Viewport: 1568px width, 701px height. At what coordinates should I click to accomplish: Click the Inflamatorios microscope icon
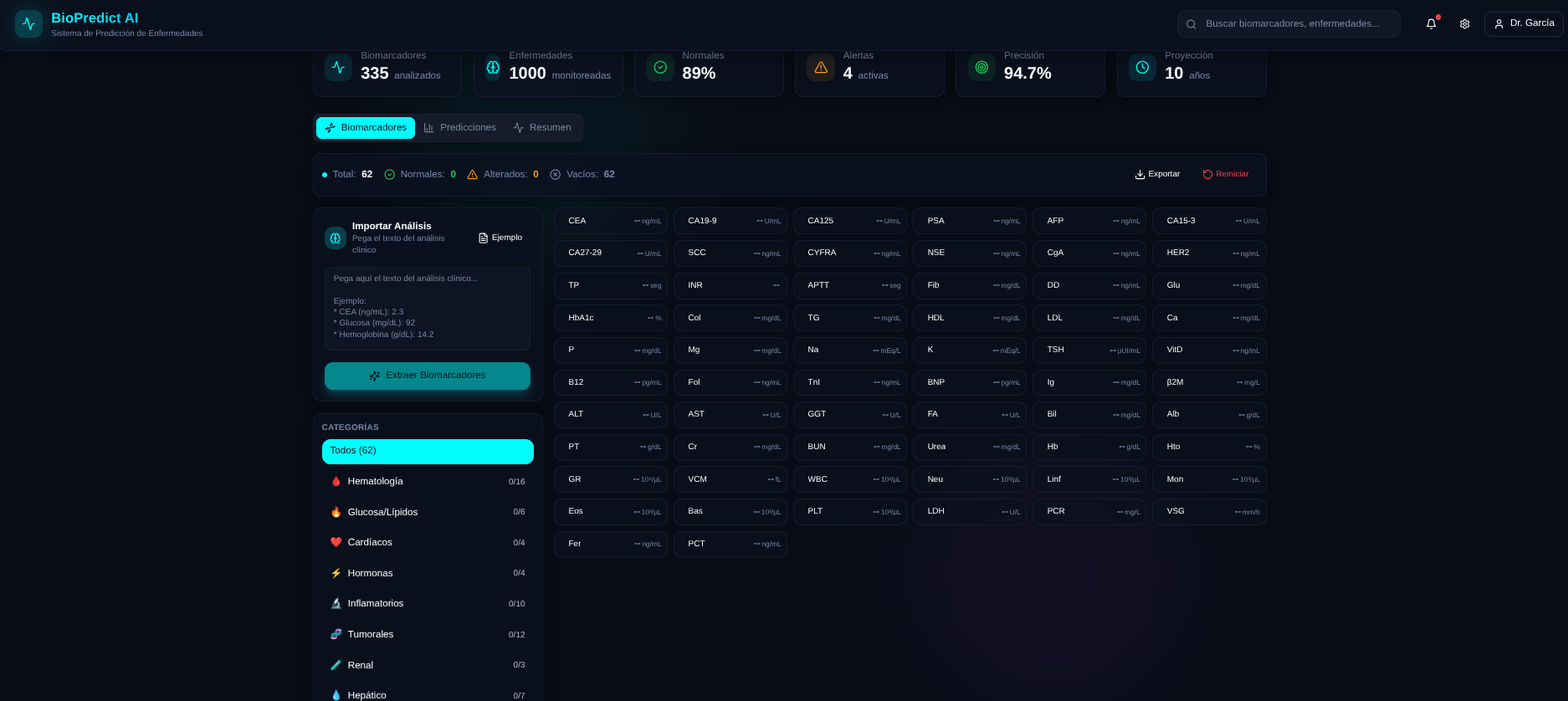click(336, 603)
